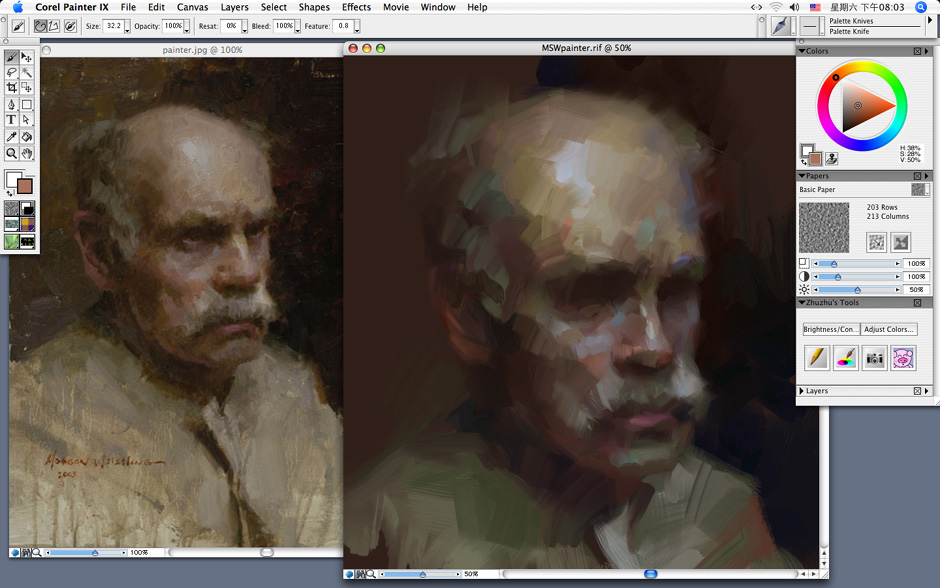
Task: Open the gradient selector in toolbox
Action: tap(28, 209)
